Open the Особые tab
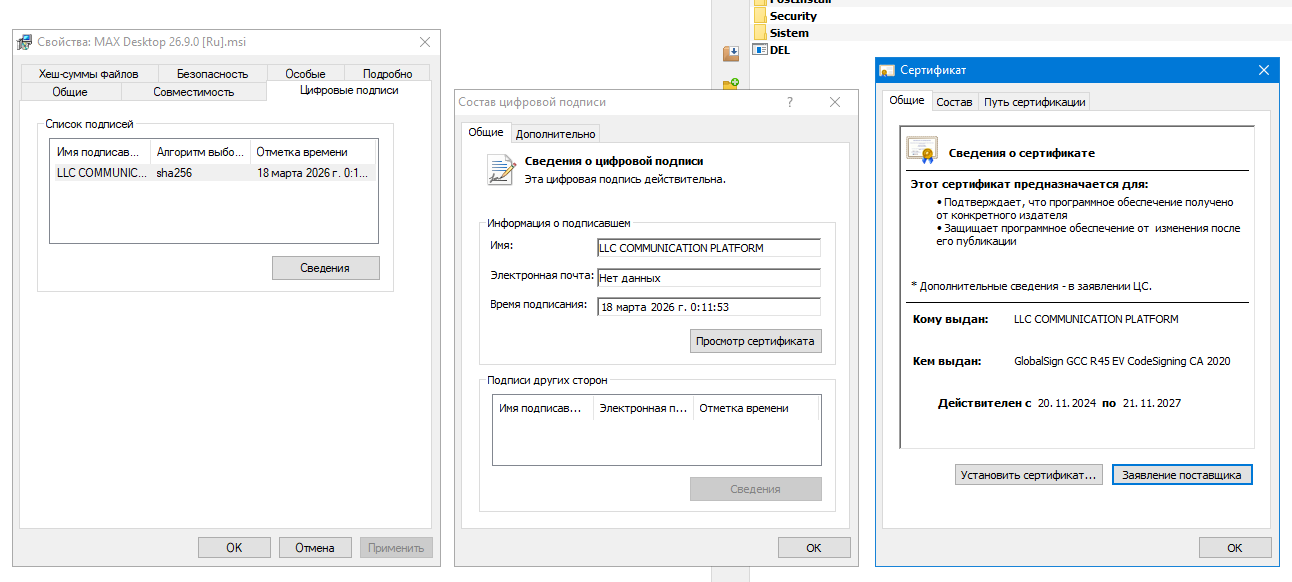Viewport: 1292px width, 582px height. [x=305, y=73]
